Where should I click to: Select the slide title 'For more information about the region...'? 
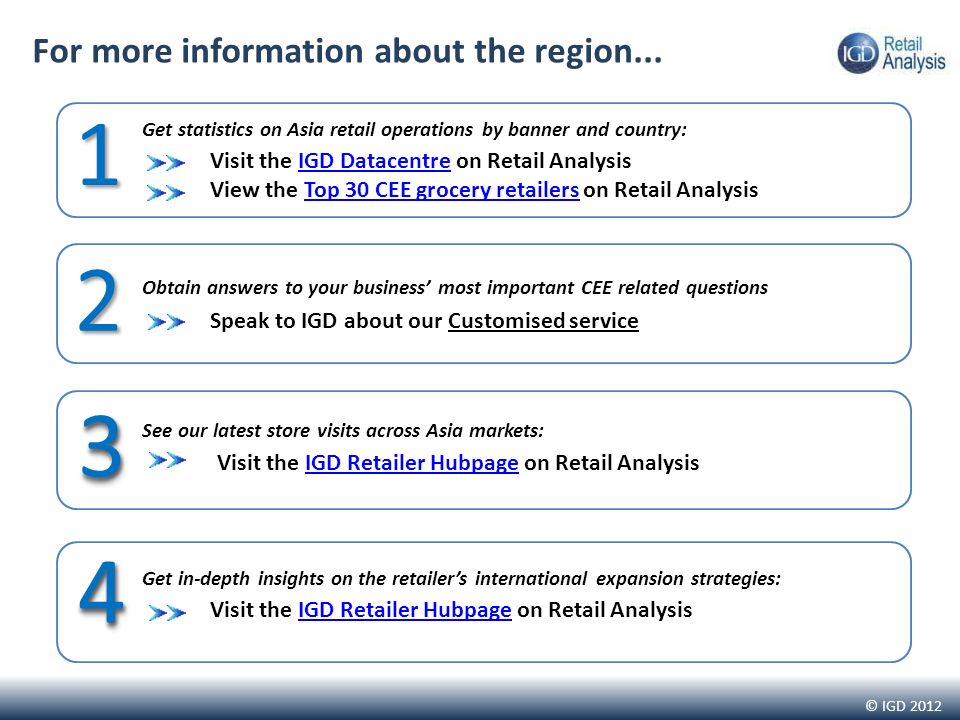click(347, 51)
